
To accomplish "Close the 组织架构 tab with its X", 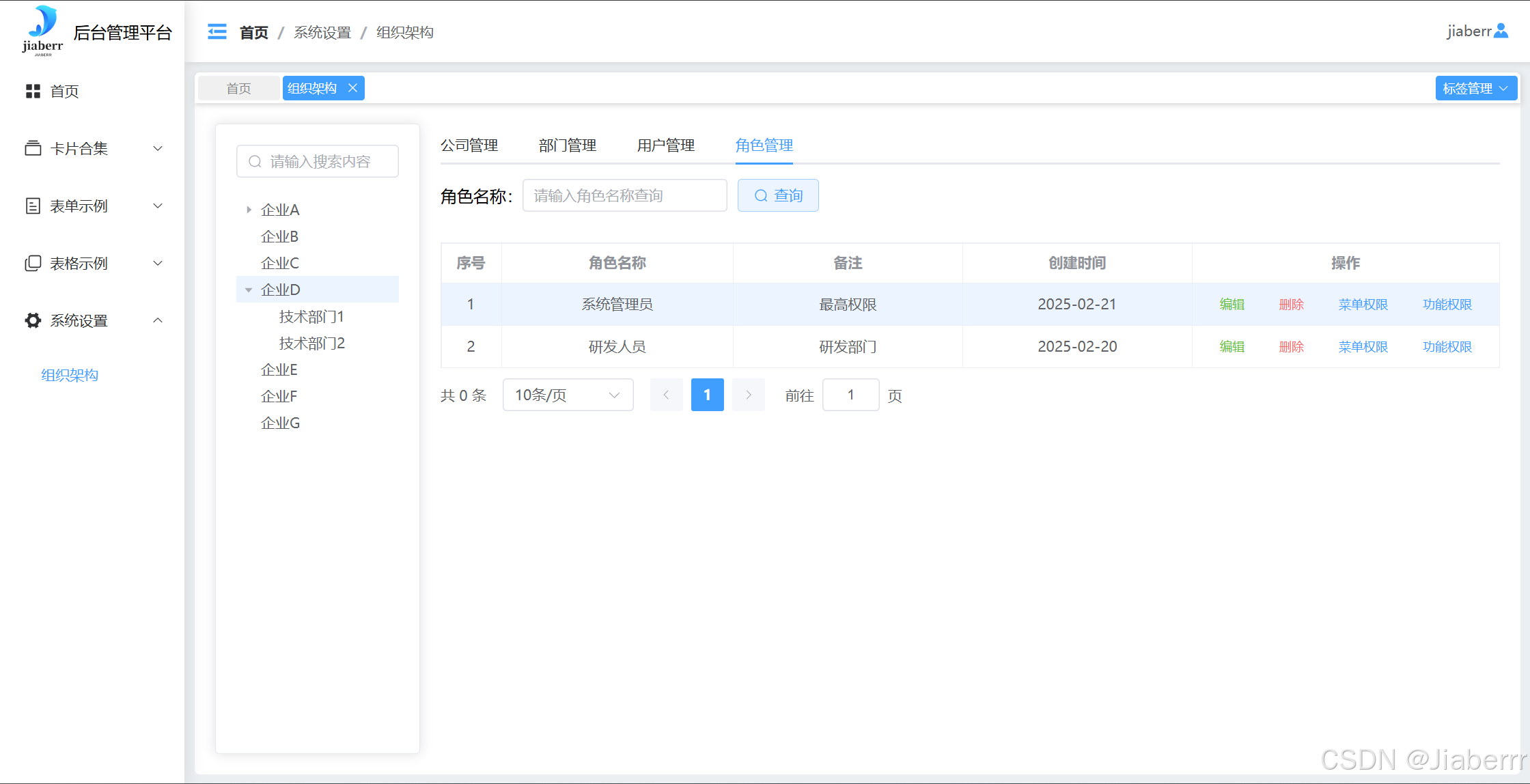I will pyautogui.click(x=353, y=88).
